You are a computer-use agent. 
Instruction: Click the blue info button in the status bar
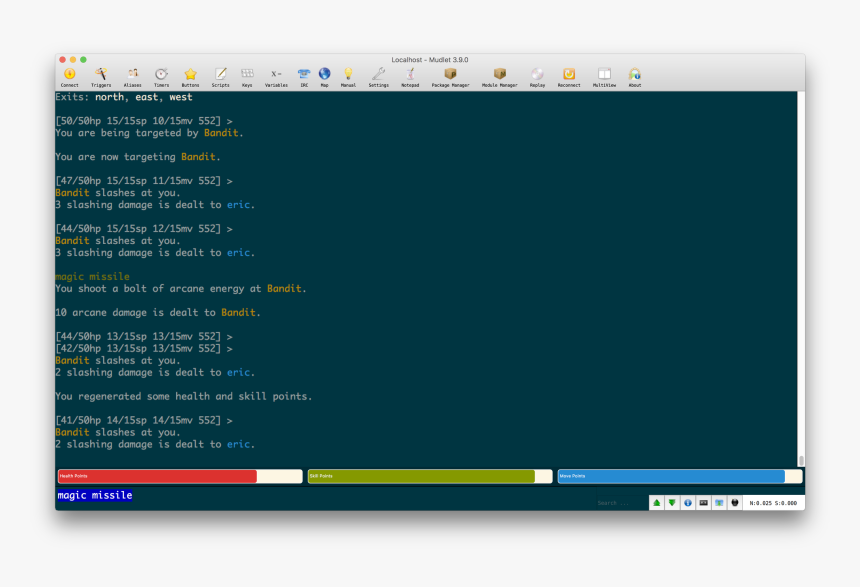[687, 502]
